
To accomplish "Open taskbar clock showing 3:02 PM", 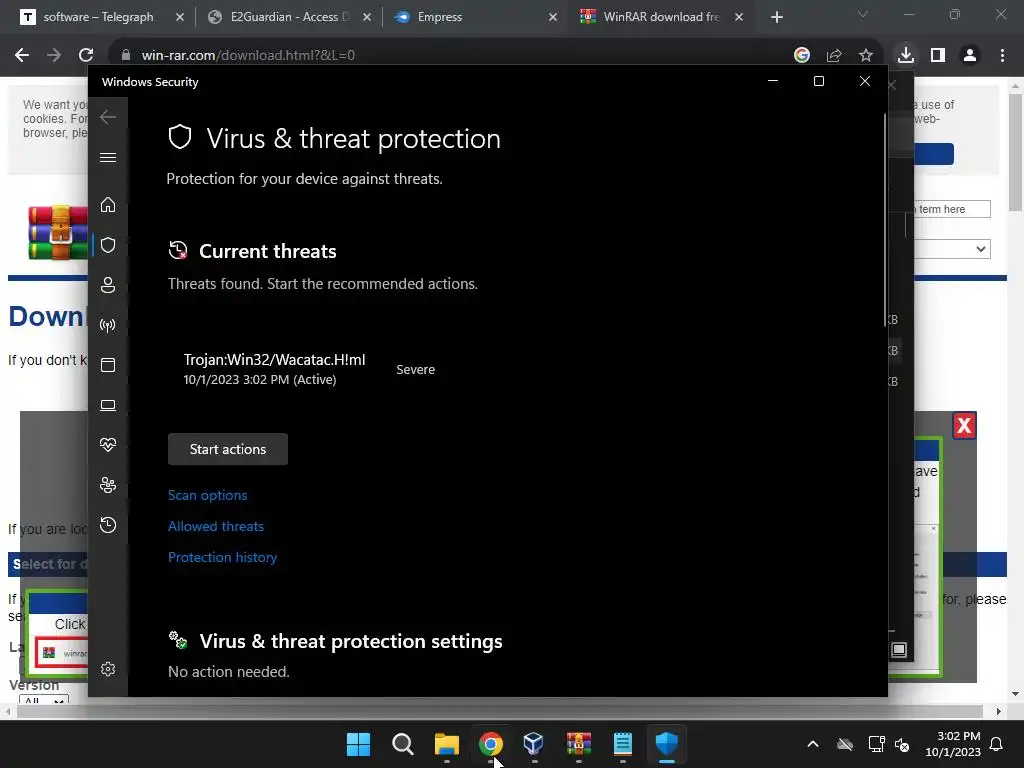I will pos(953,744).
